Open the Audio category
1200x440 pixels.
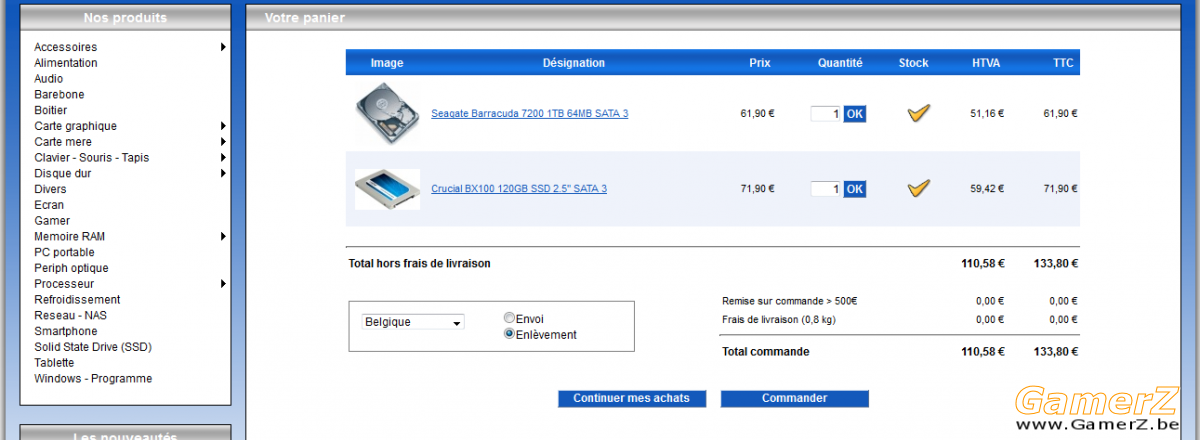[48, 79]
